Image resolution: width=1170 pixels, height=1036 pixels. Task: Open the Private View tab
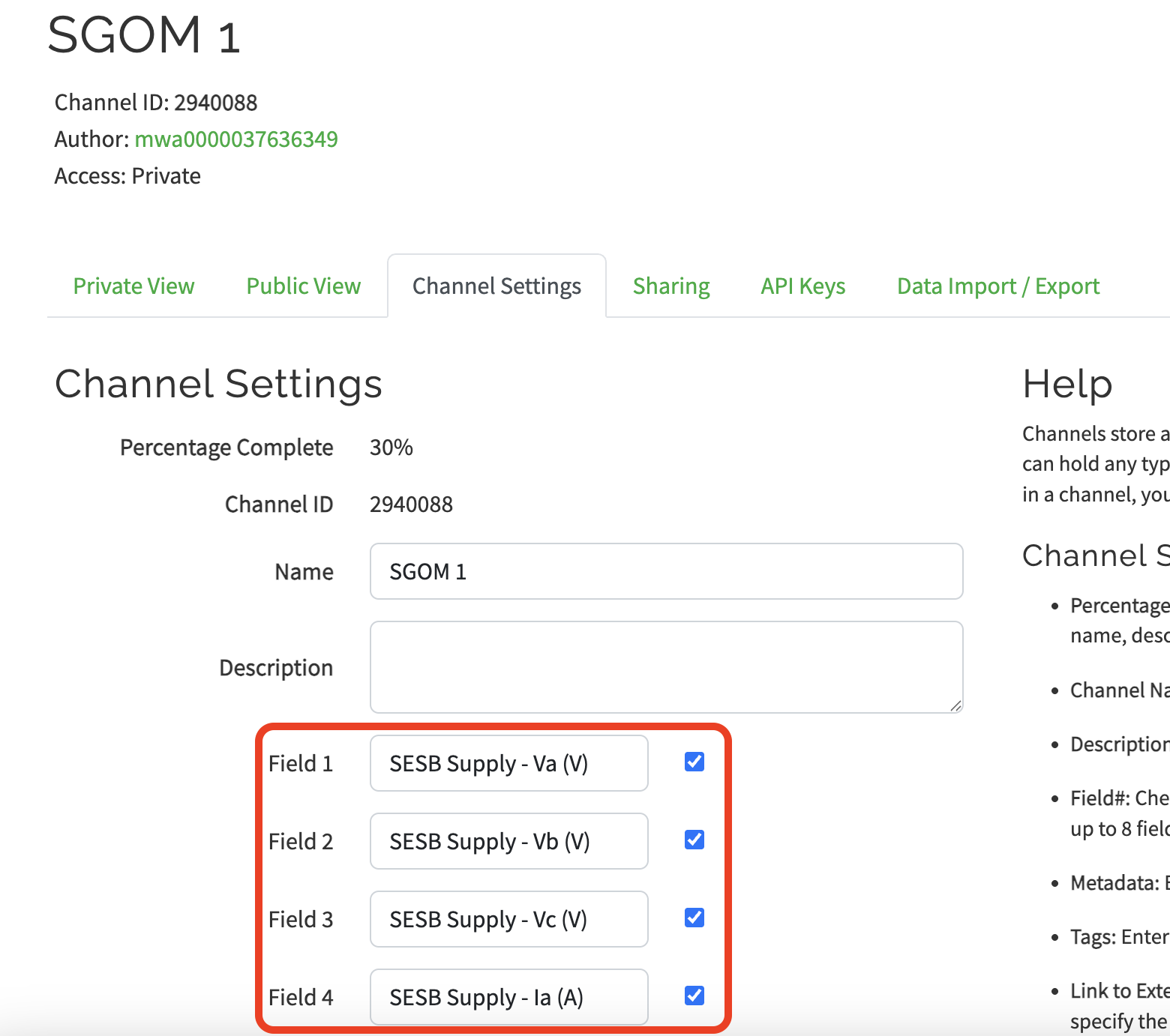pyautogui.click(x=133, y=286)
